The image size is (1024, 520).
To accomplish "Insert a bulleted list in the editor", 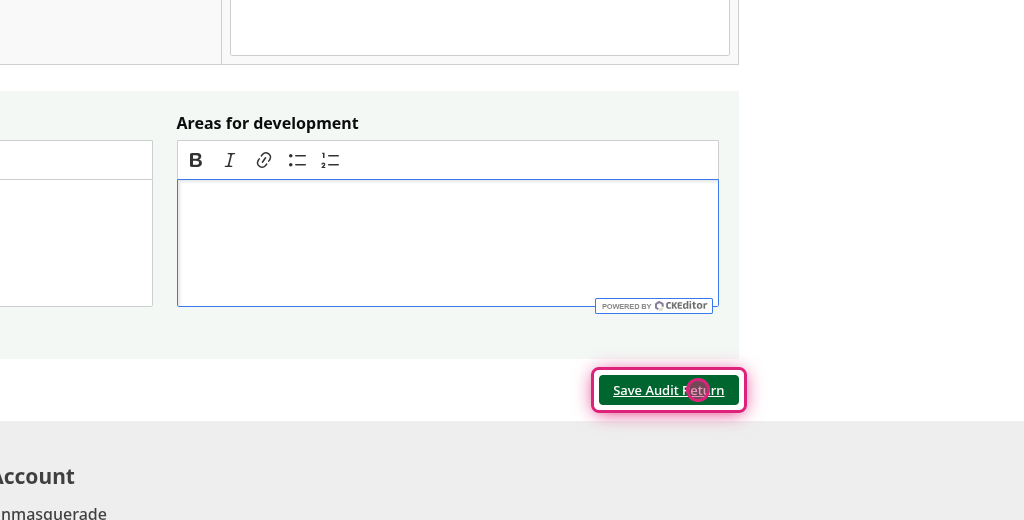I will 297,160.
